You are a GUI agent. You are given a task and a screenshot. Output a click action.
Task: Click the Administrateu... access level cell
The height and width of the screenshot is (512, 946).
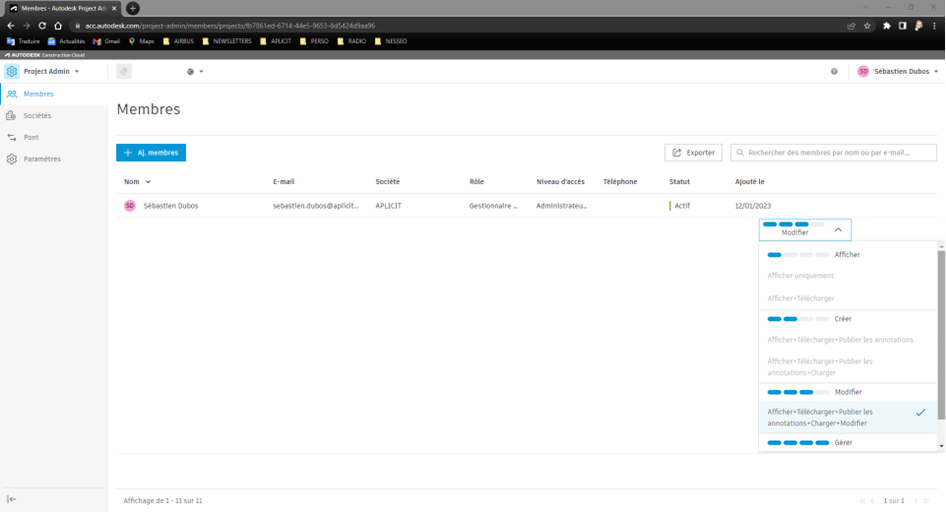(561, 206)
